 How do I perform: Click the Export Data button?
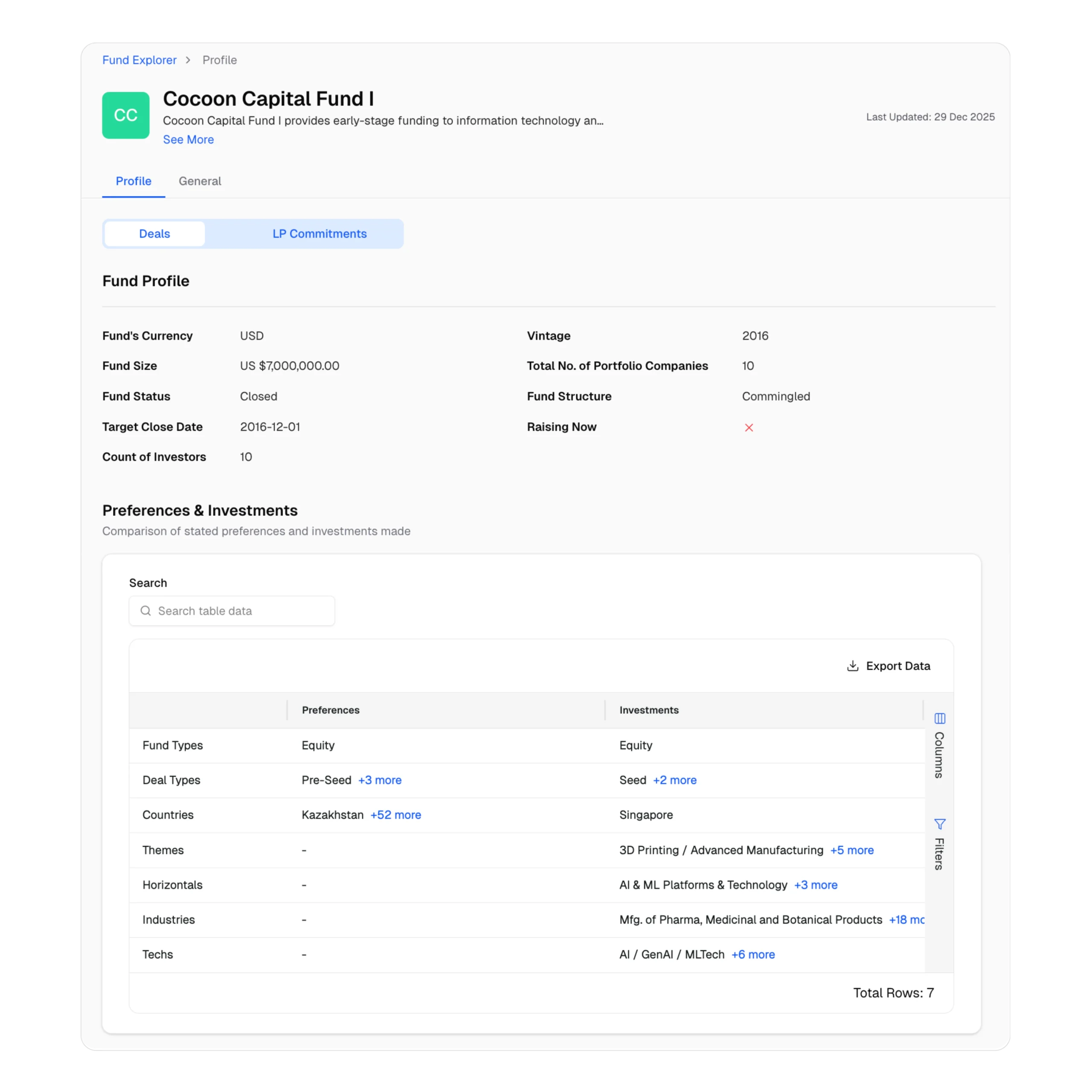(889, 666)
